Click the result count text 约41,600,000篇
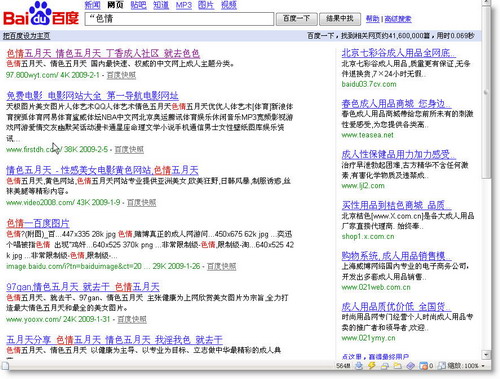Screen dimensions: 500x379 tap(406, 36)
